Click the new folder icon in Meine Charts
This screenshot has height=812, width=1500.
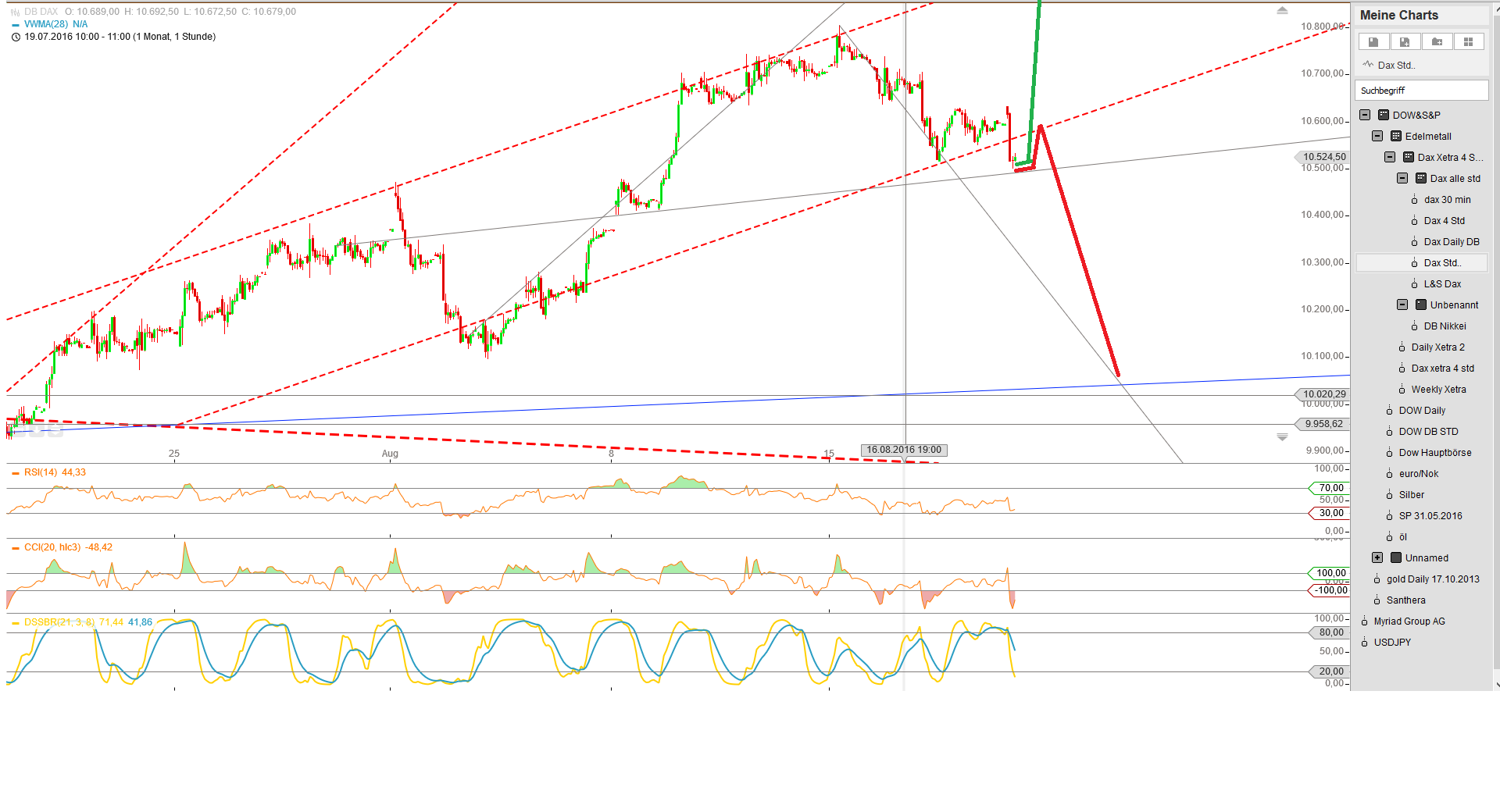[x=1437, y=42]
